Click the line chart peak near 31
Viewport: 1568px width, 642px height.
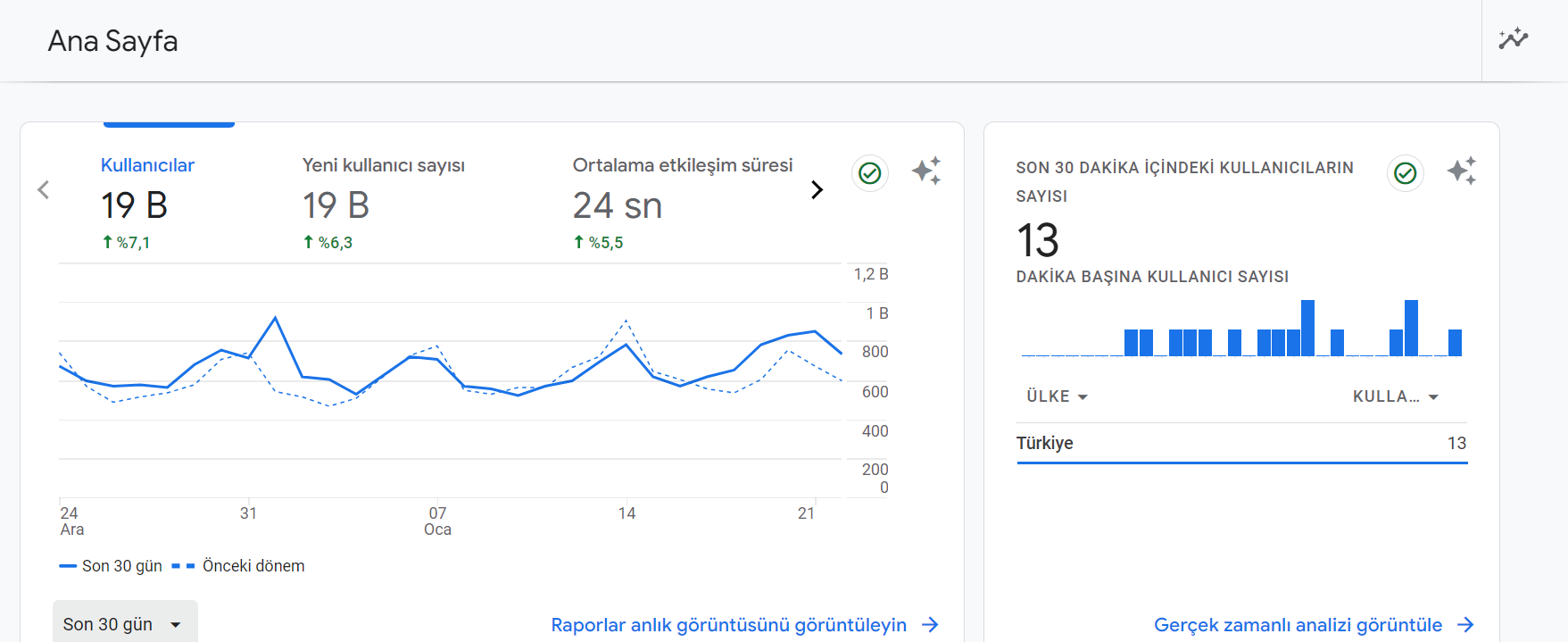click(275, 318)
